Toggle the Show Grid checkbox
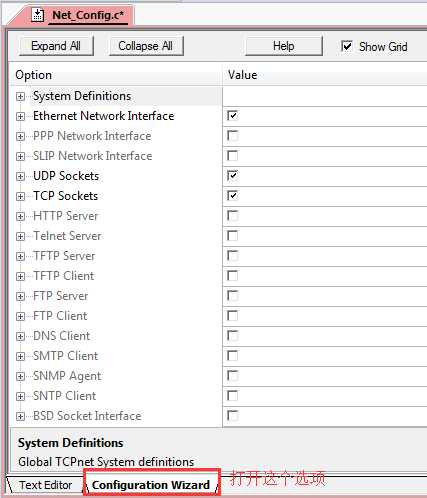This screenshot has width=427, height=498. (347, 46)
